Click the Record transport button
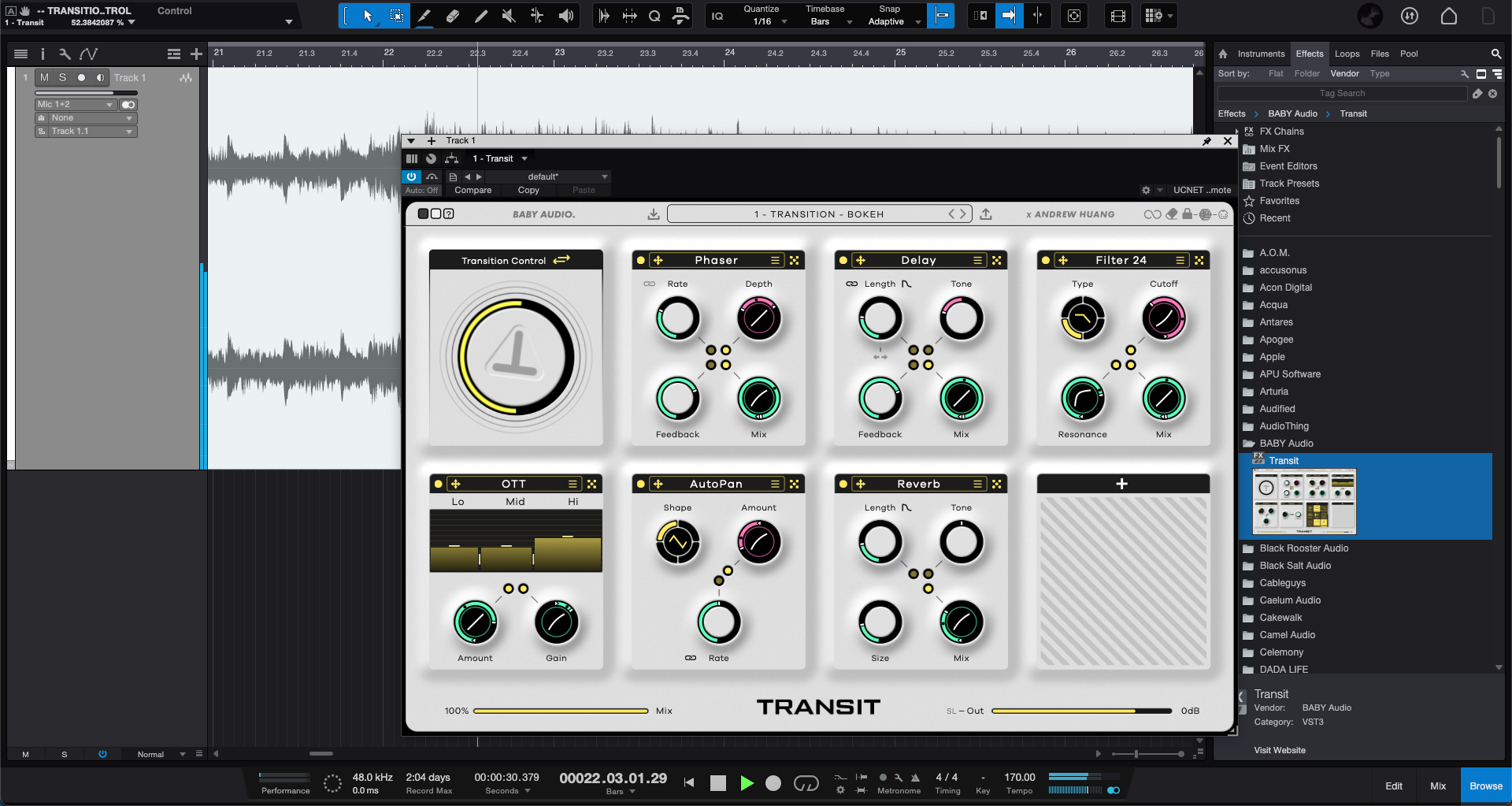The width and height of the screenshot is (1512, 806). (x=773, y=783)
